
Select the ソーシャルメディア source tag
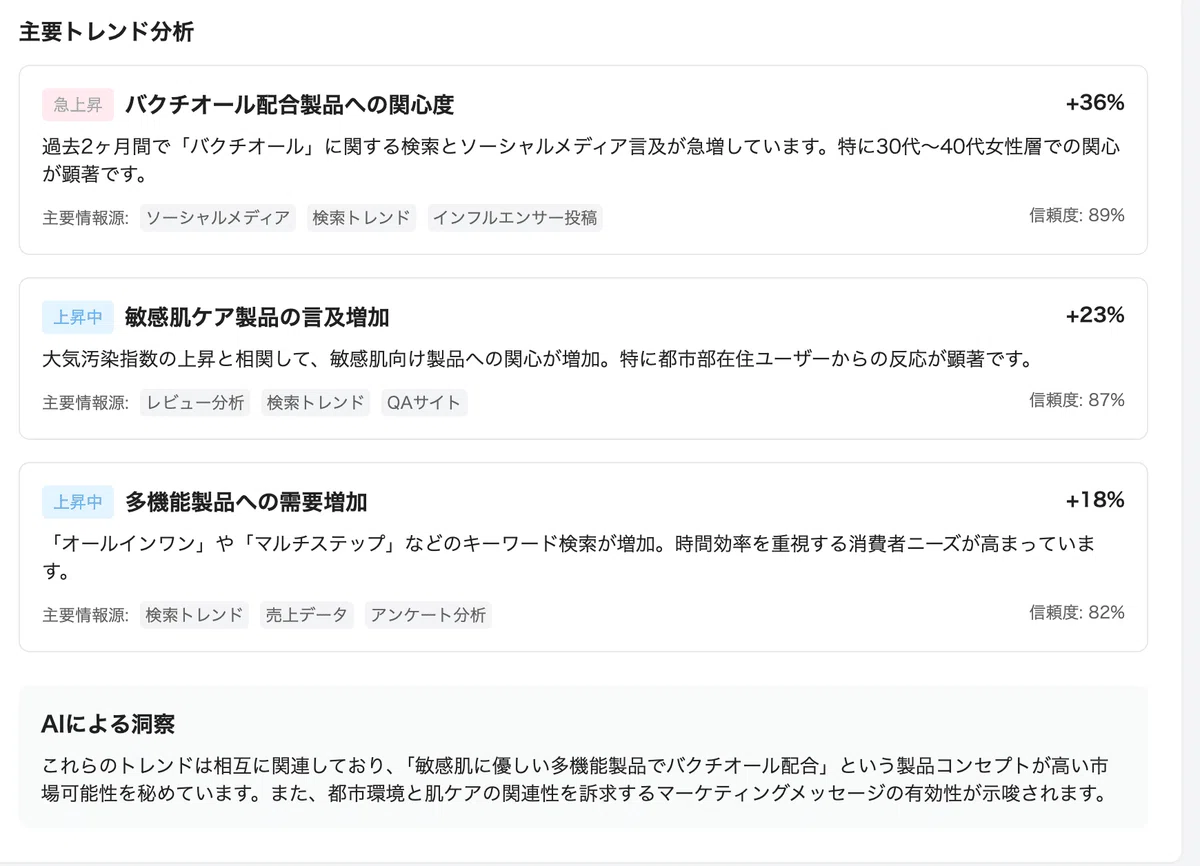pos(218,217)
